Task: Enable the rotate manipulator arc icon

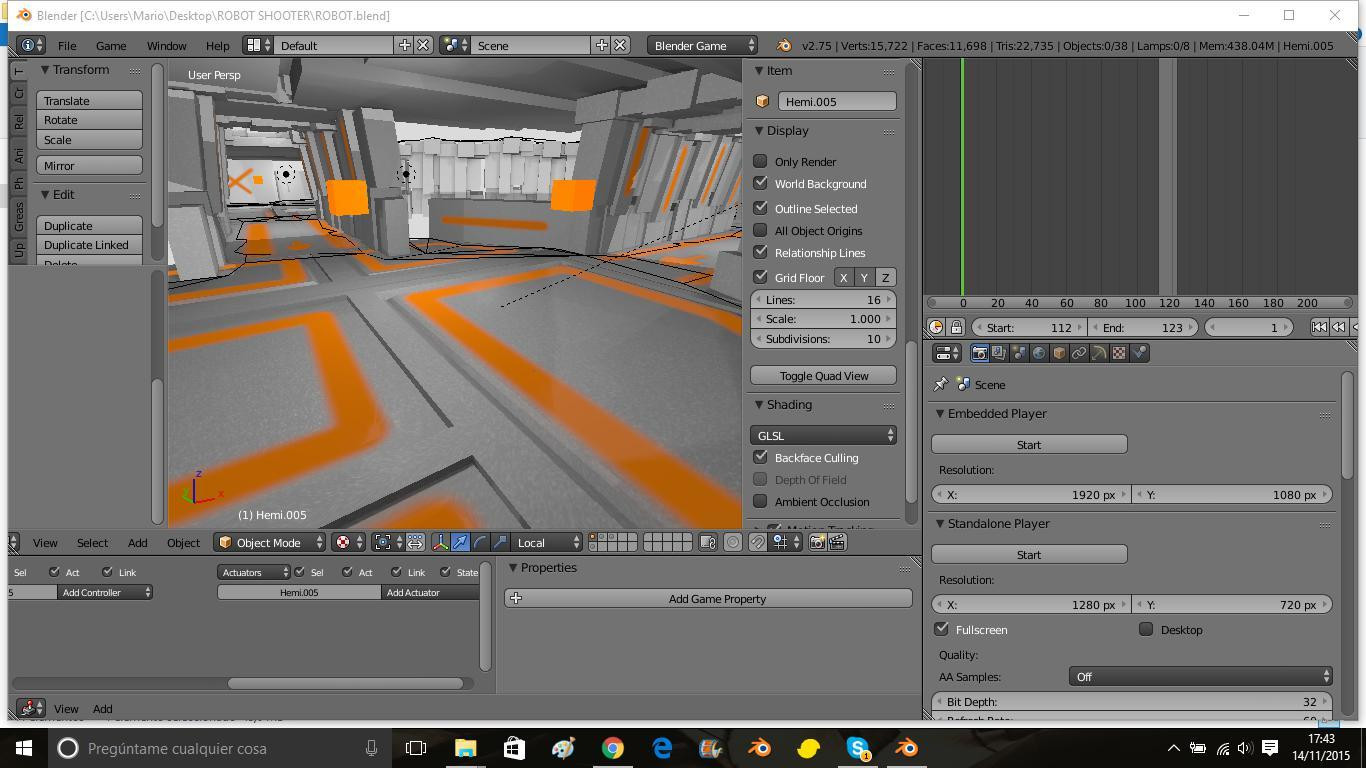Action: [x=480, y=542]
